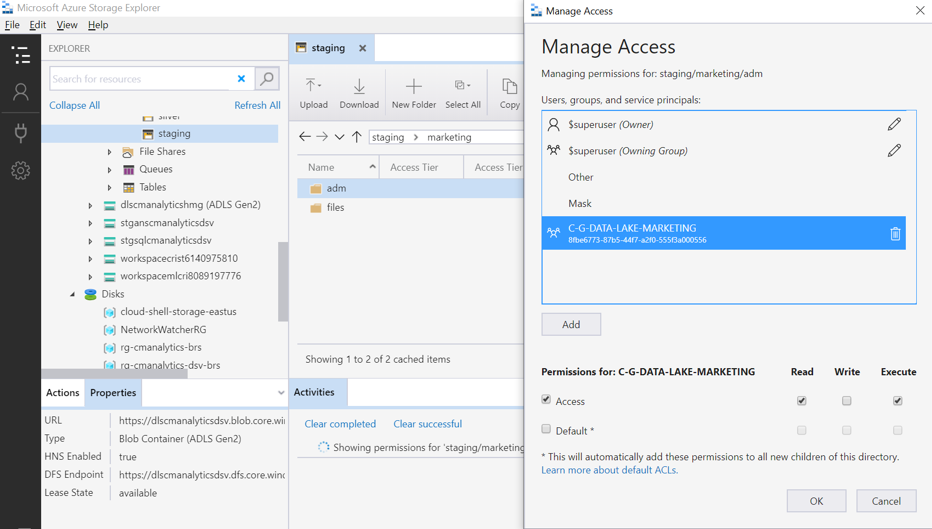Click Refresh All link
This screenshot has width=932, height=529.
257,105
